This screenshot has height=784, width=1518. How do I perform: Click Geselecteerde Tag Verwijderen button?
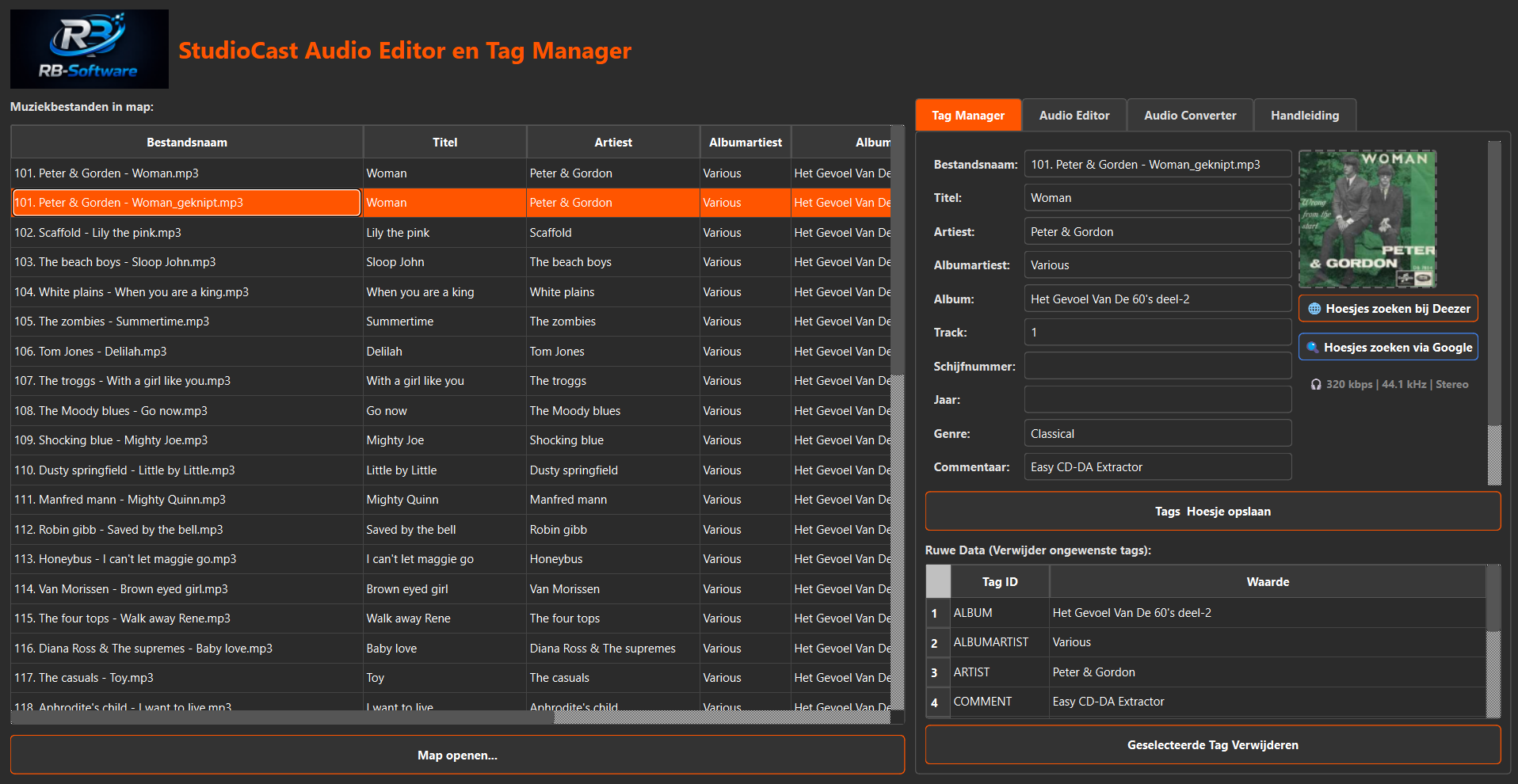click(x=1213, y=745)
